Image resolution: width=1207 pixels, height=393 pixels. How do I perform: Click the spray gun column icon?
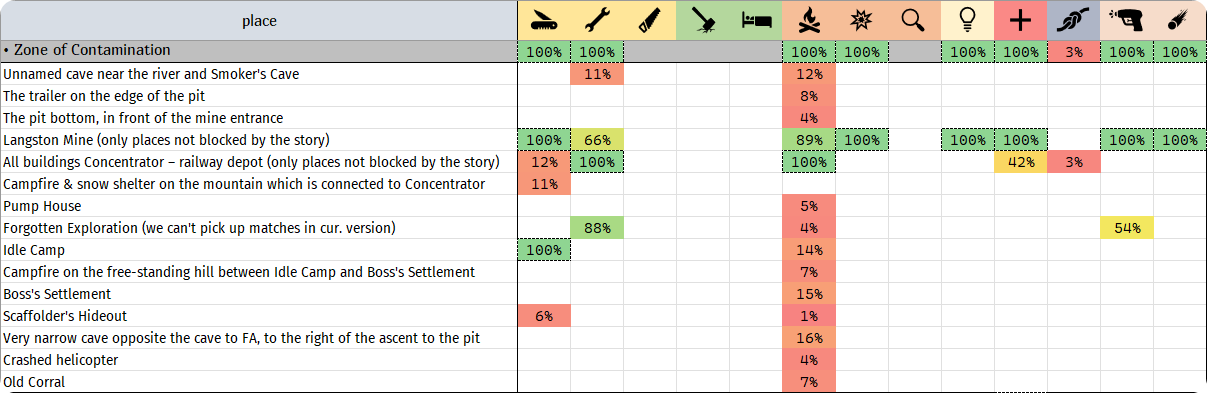tap(1126, 20)
